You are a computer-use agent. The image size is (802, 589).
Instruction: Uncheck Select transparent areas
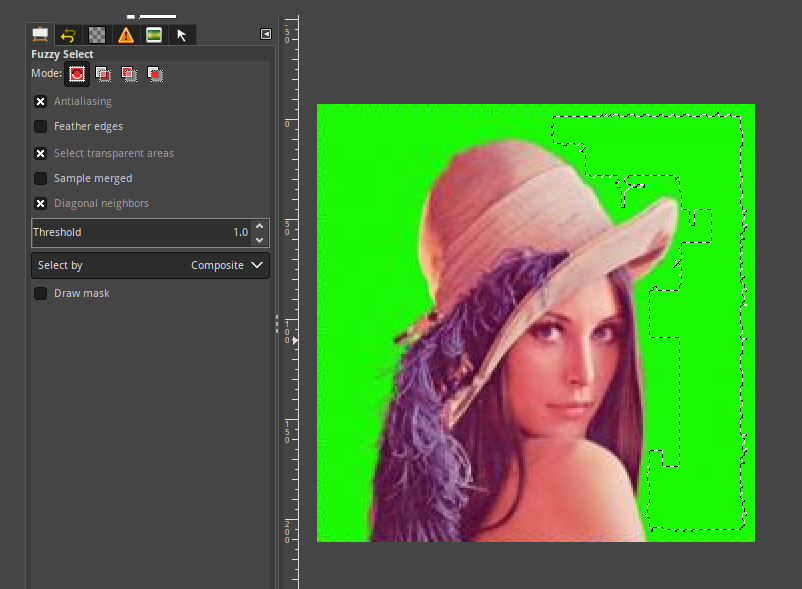pyautogui.click(x=41, y=153)
